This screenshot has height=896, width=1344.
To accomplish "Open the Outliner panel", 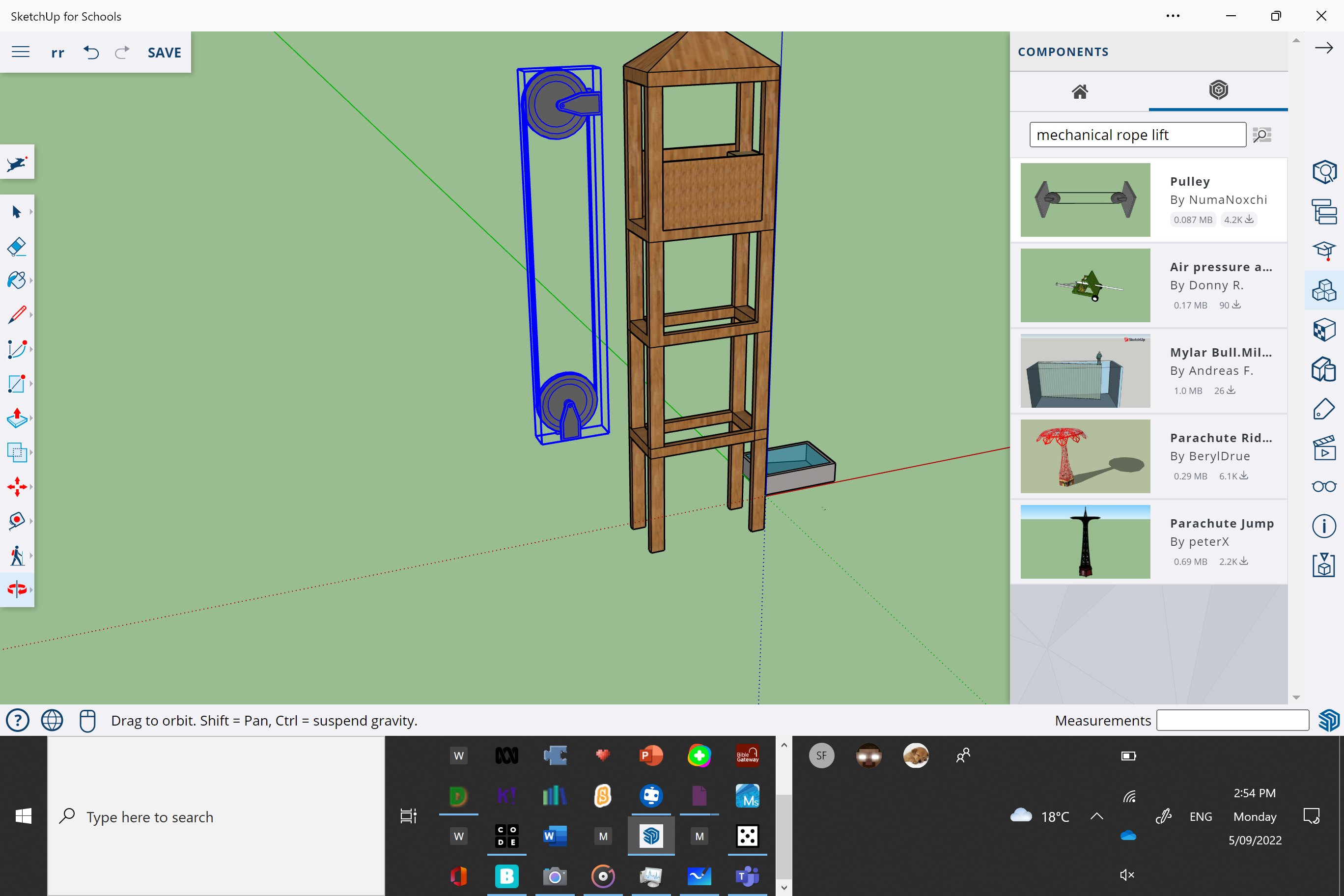I will (1324, 211).
